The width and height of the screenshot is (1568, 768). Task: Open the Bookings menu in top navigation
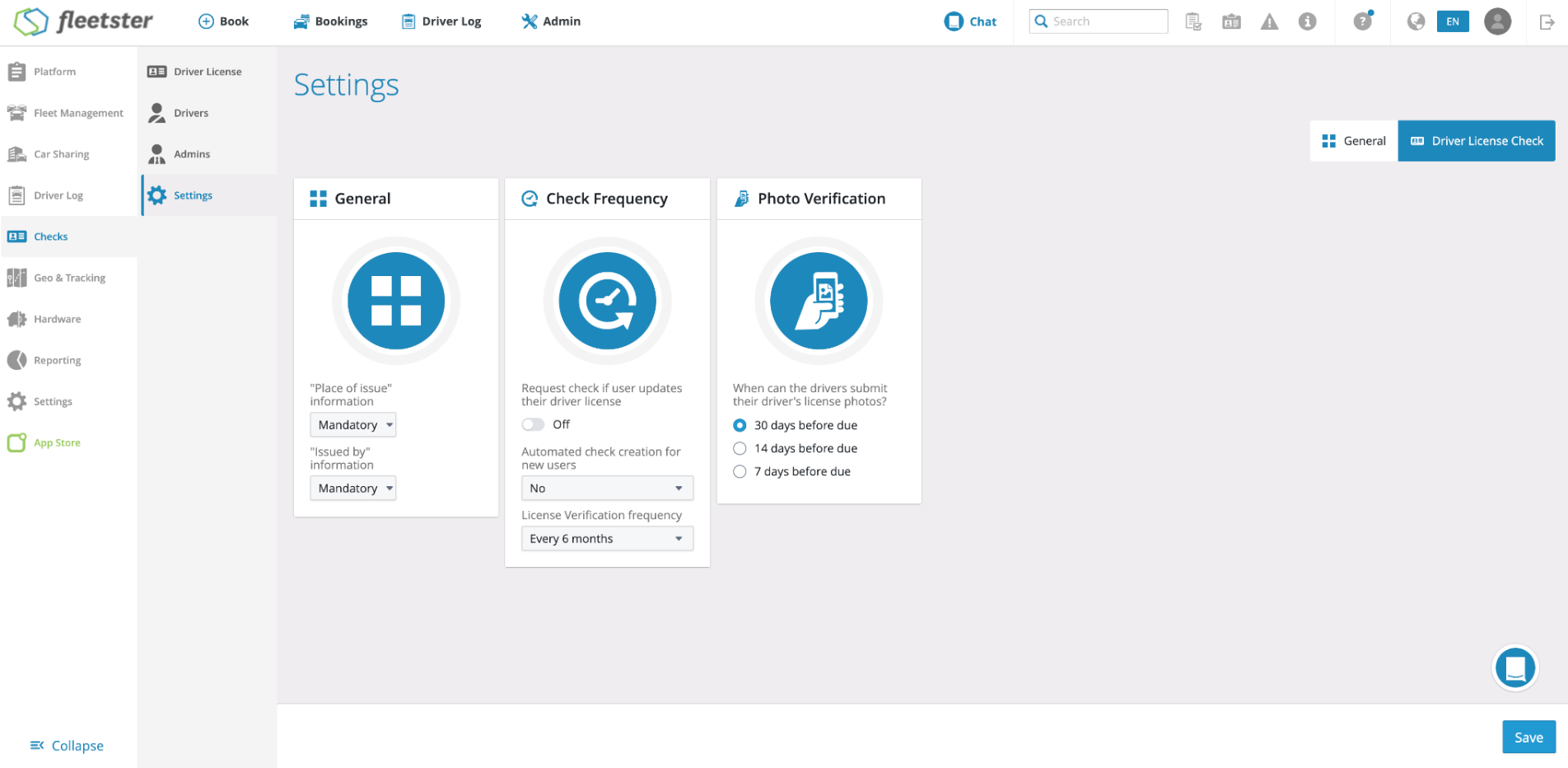[x=330, y=21]
